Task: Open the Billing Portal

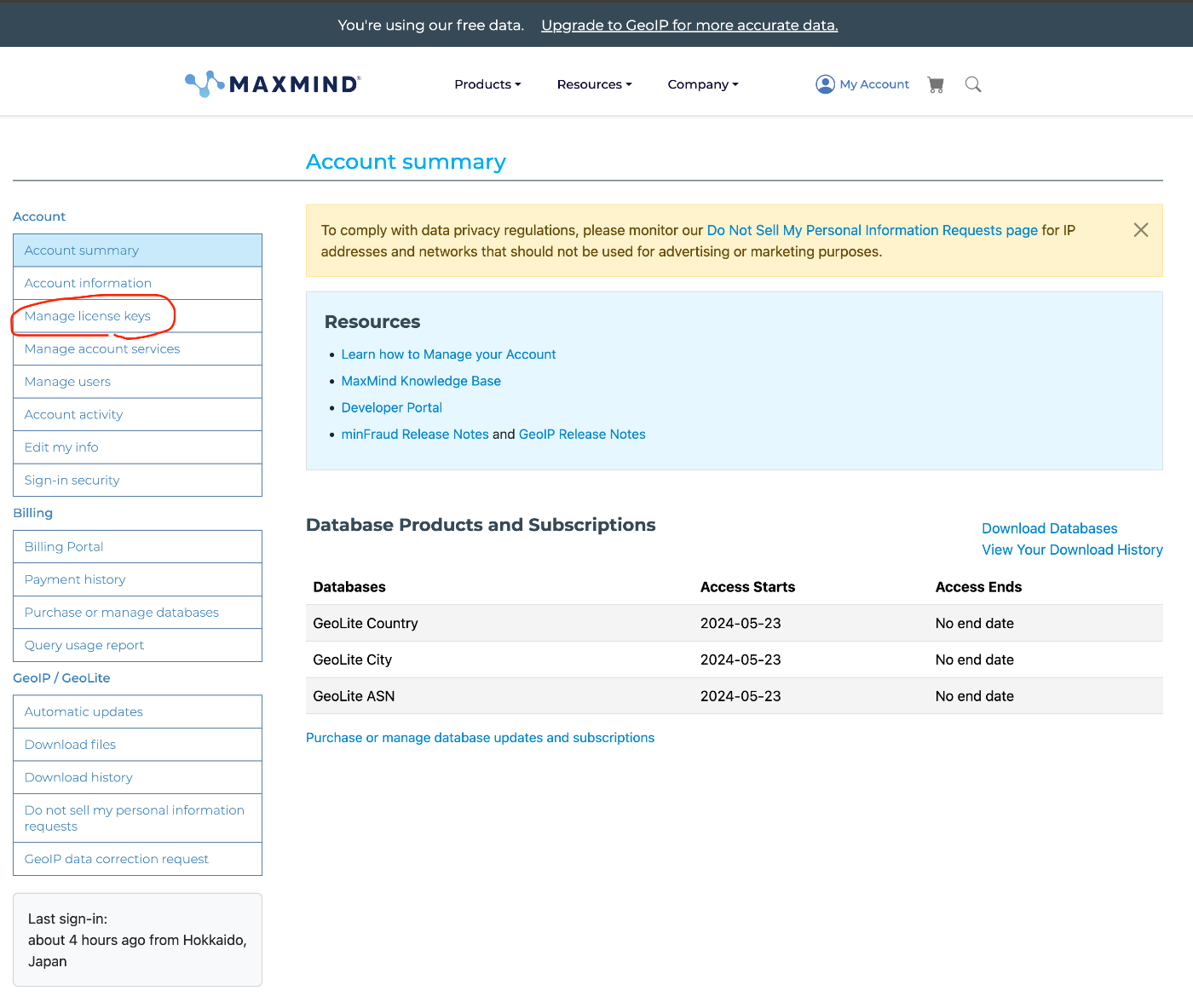Action: [137, 547]
